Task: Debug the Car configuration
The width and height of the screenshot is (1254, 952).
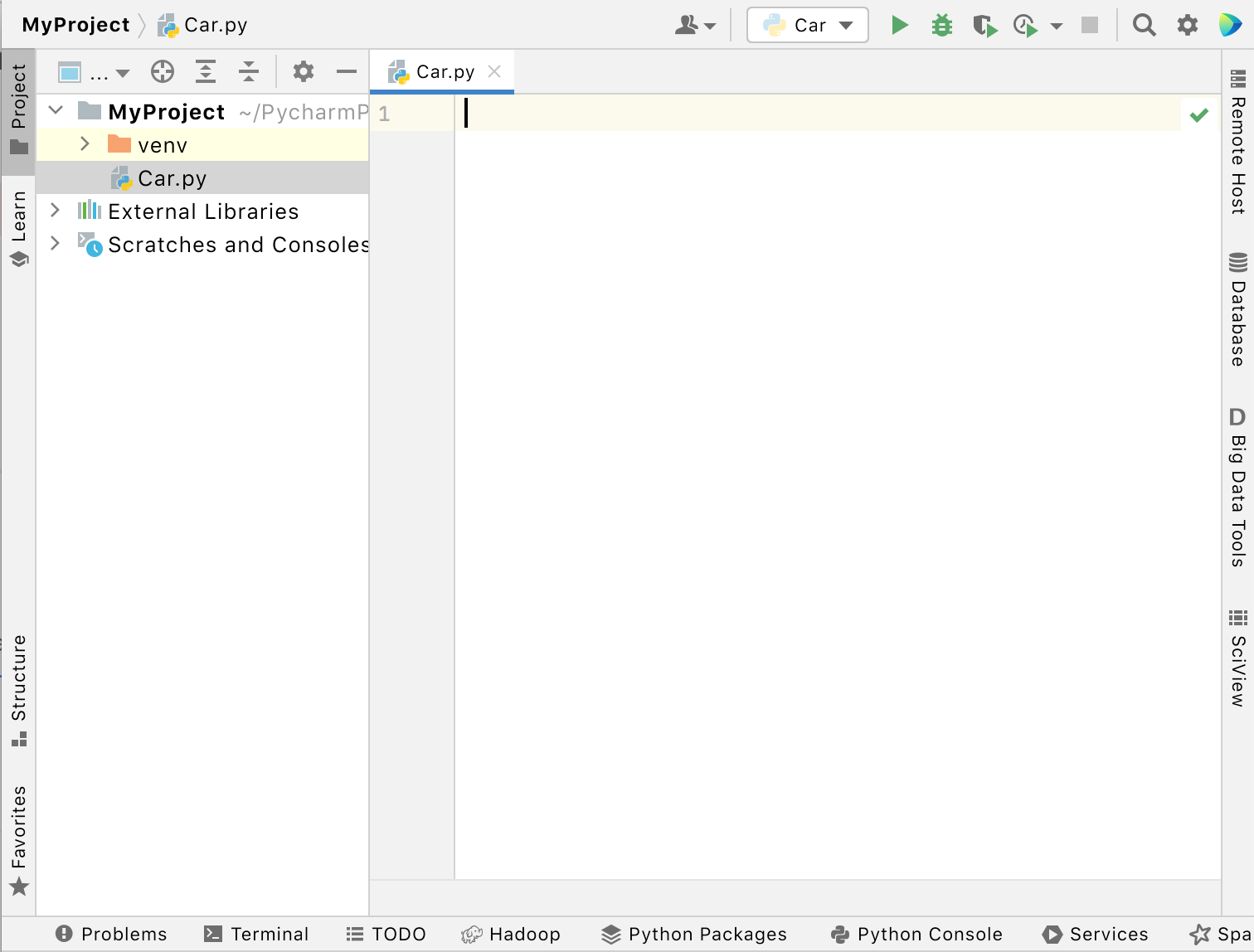Action: coord(941,25)
